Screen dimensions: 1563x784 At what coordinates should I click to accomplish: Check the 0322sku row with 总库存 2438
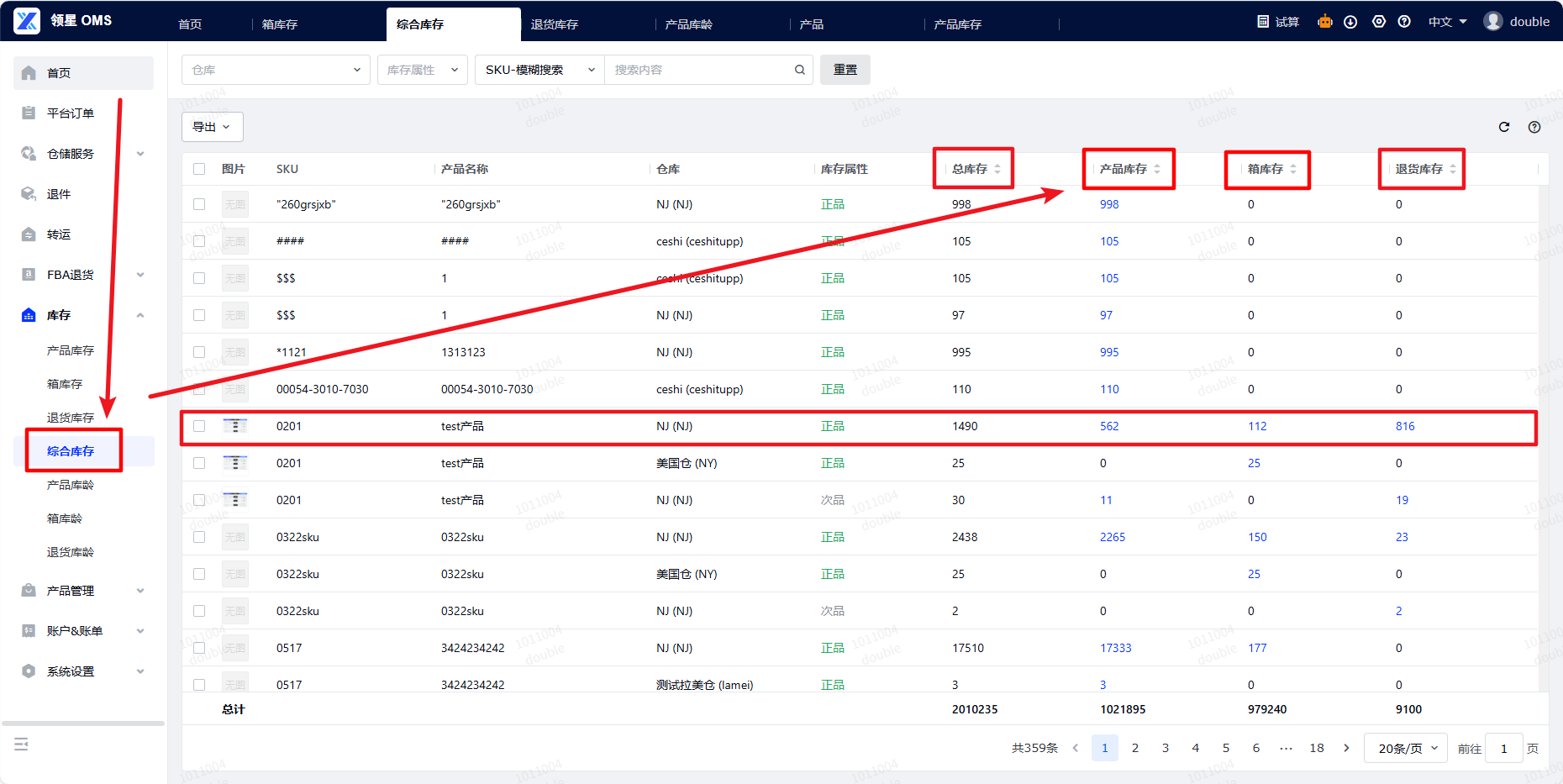tap(199, 537)
